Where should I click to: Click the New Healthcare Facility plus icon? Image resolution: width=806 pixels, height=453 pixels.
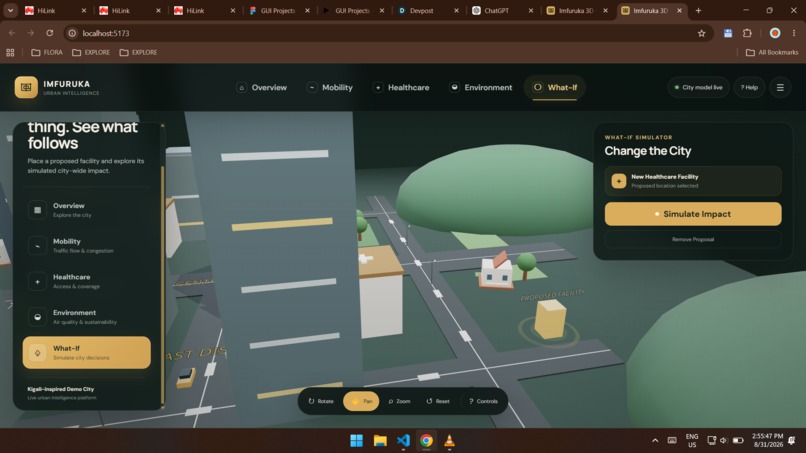[x=618, y=181]
